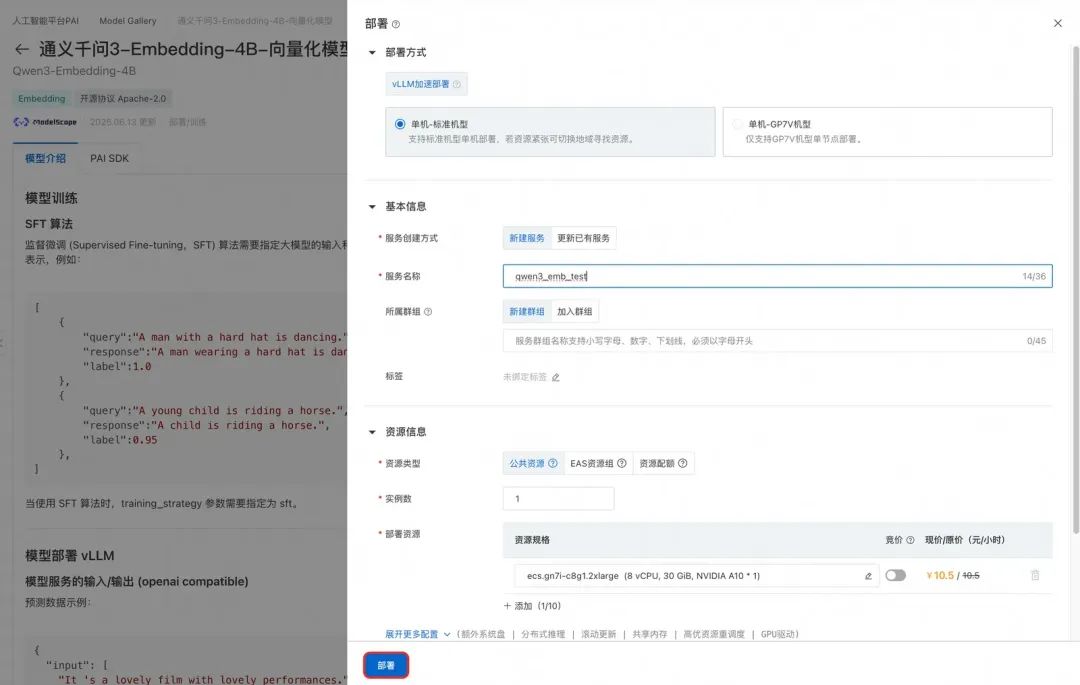Delete resource row with trash icon
Image resolution: width=1080 pixels, height=685 pixels.
[x=1035, y=575]
